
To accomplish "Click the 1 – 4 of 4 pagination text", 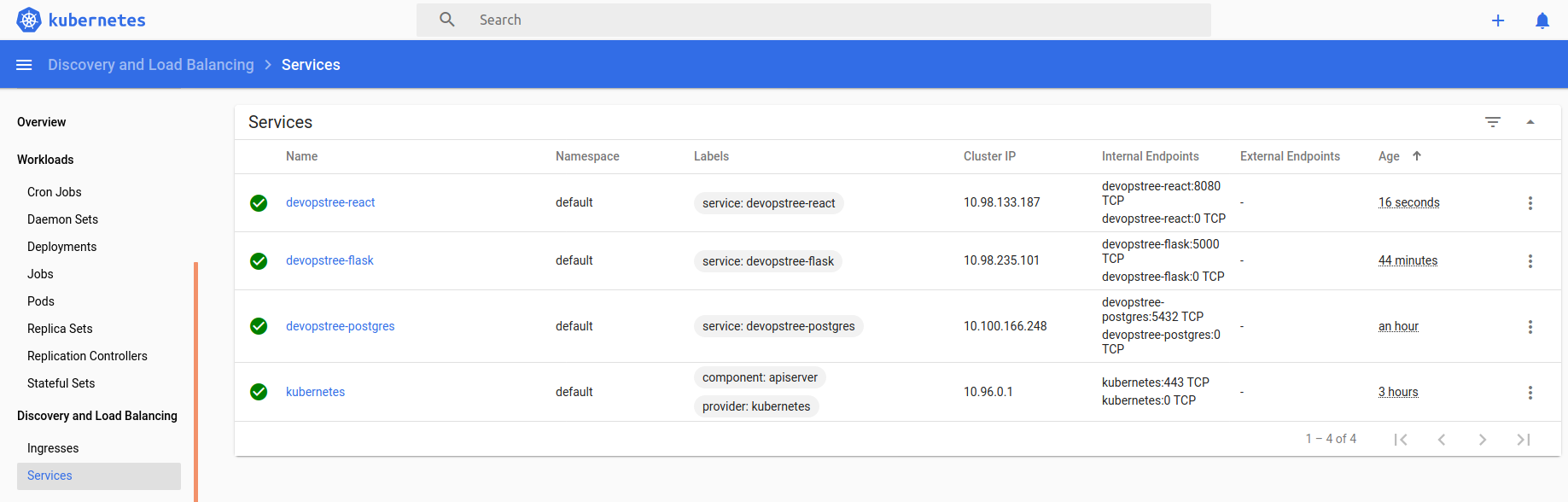I will (x=1331, y=439).
